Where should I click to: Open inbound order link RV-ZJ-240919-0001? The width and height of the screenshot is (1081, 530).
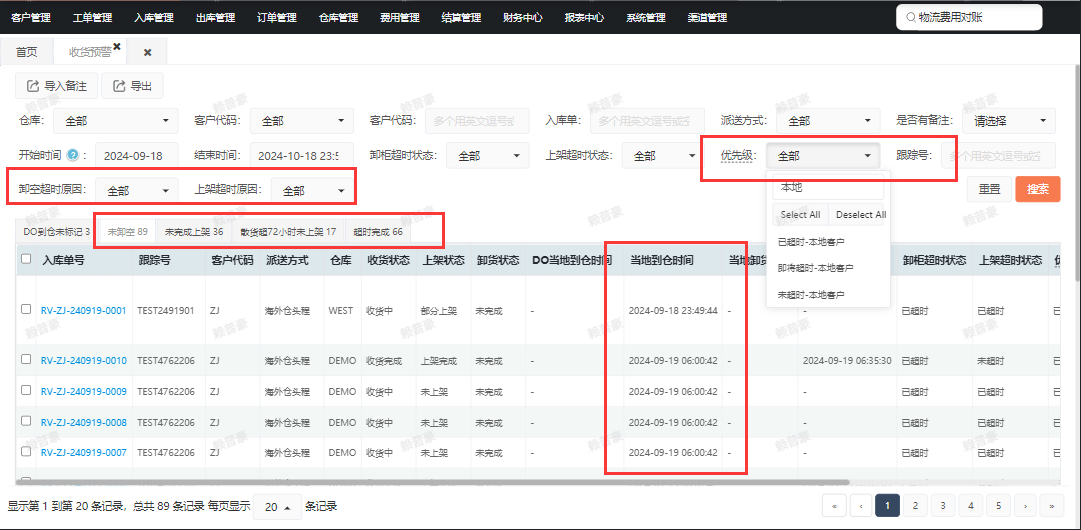pyautogui.click(x=83, y=310)
